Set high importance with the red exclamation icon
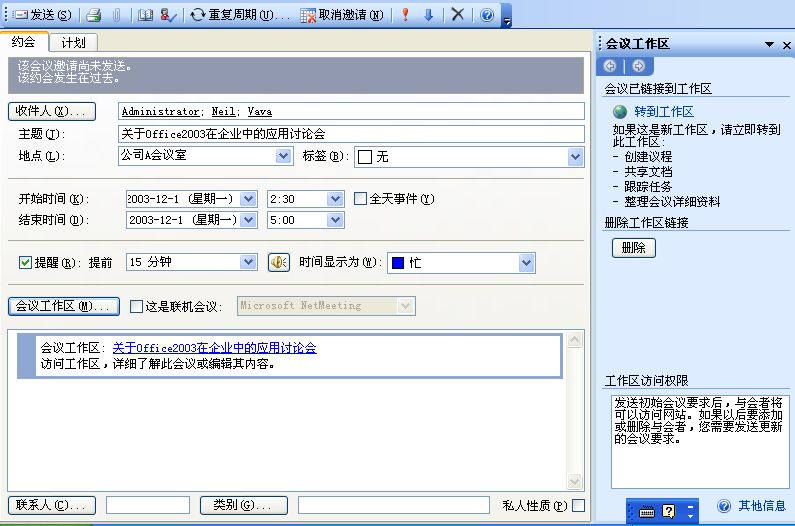This screenshot has height=526, width=795. (405, 15)
